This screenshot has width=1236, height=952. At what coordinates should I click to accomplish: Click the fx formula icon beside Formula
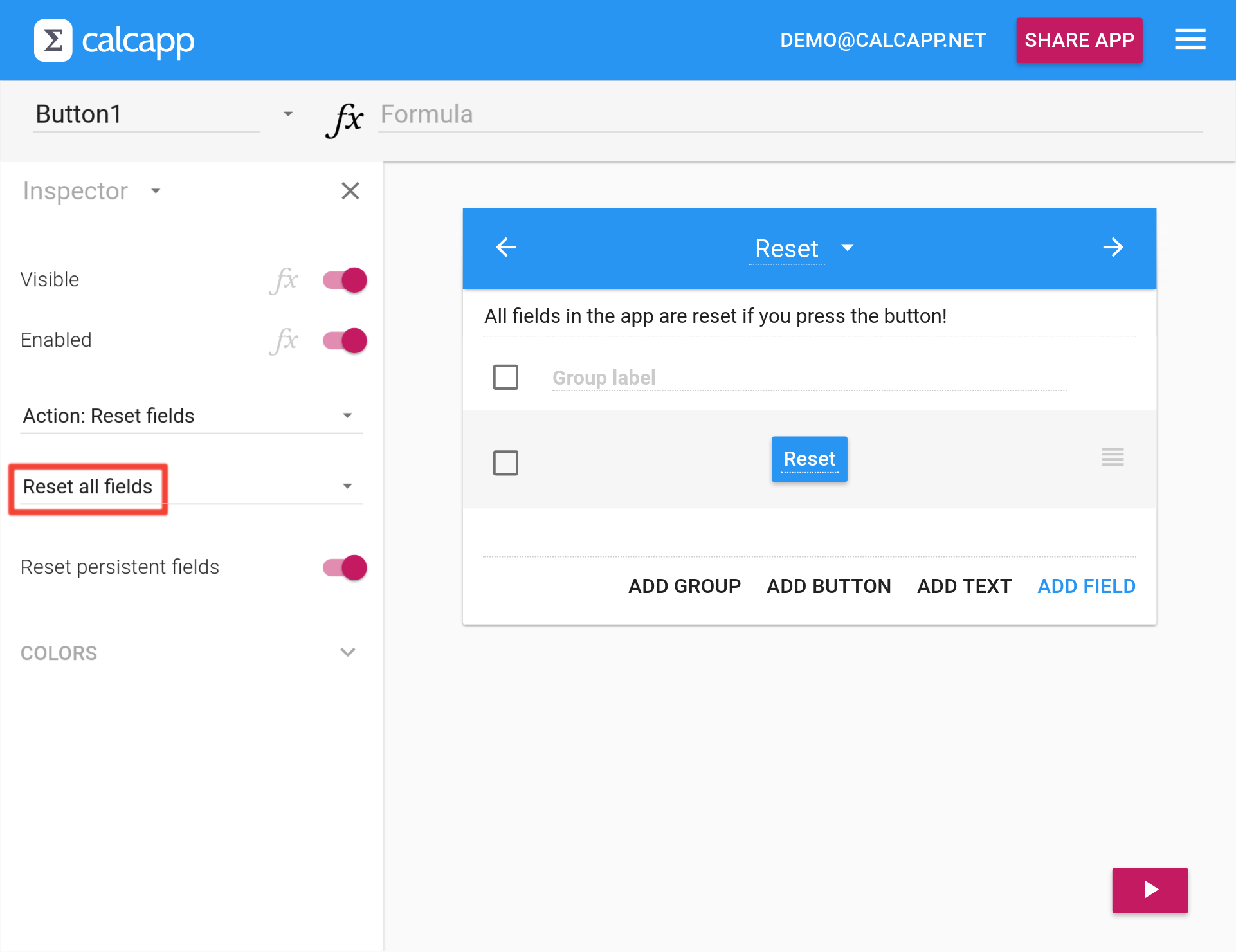pos(345,119)
